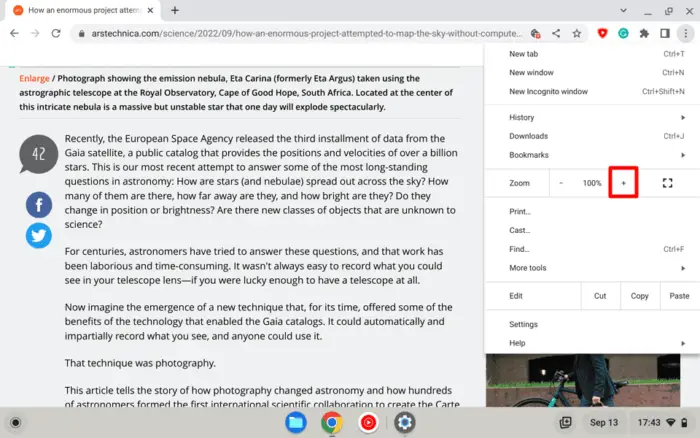Choose Print... from the menu
Screen dimensions: 700x438
(x=592, y=212)
